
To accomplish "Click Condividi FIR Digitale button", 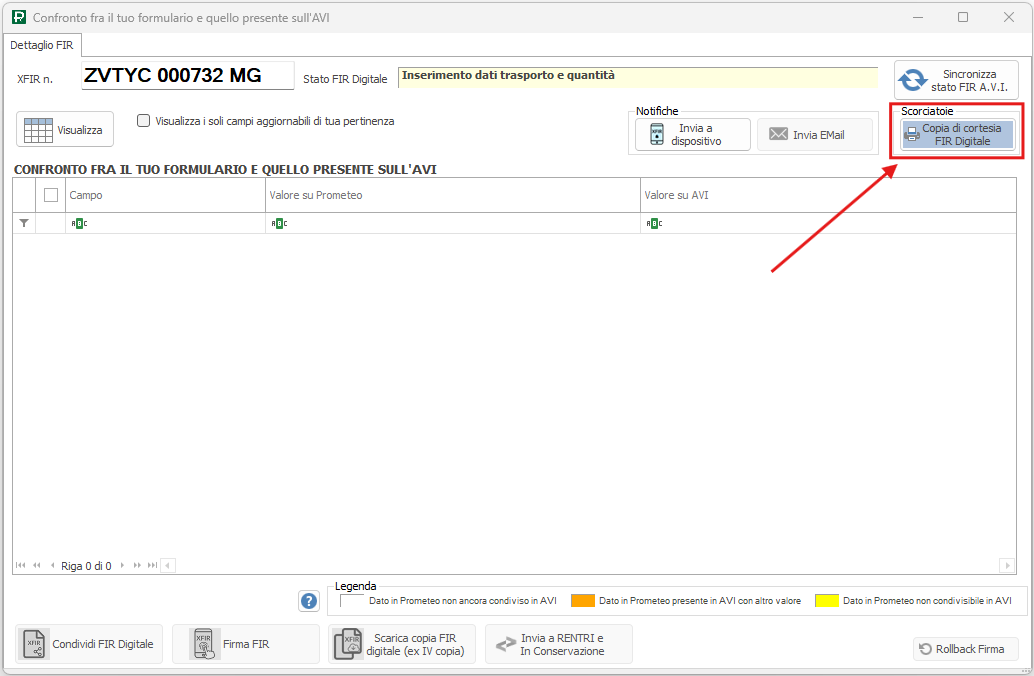I will click(x=88, y=644).
